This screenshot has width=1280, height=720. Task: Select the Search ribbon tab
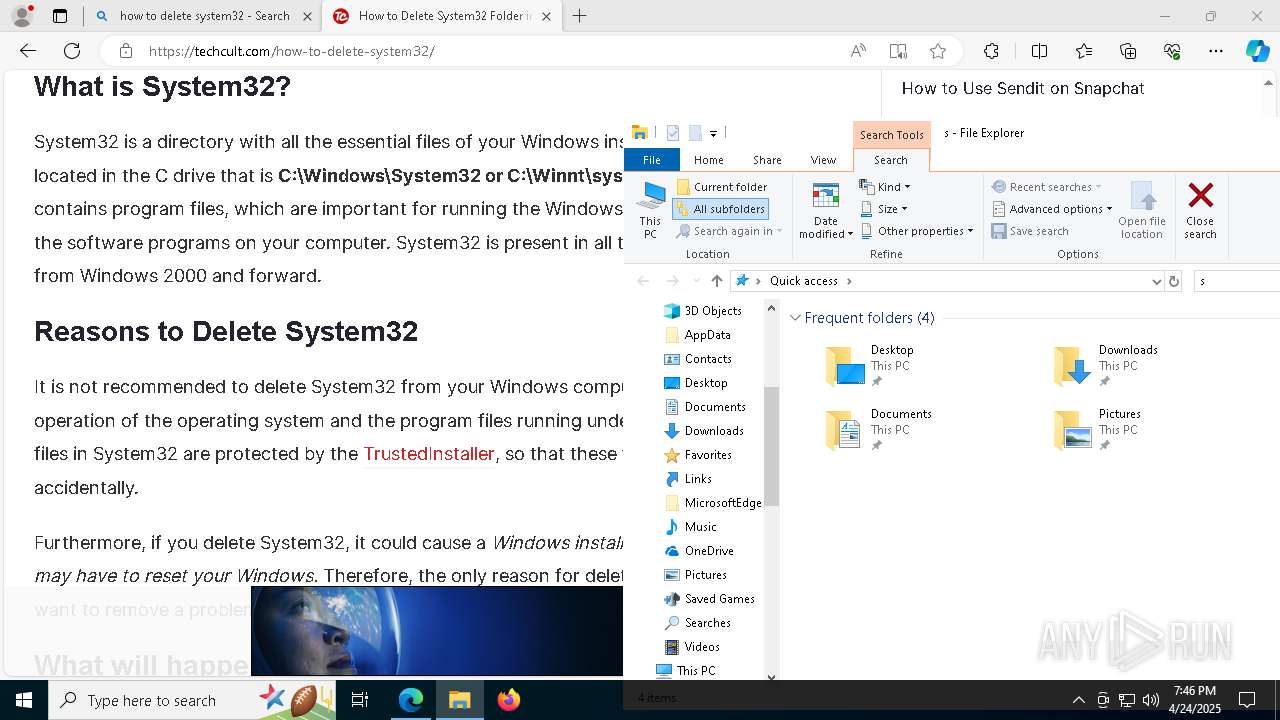(891, 160)
